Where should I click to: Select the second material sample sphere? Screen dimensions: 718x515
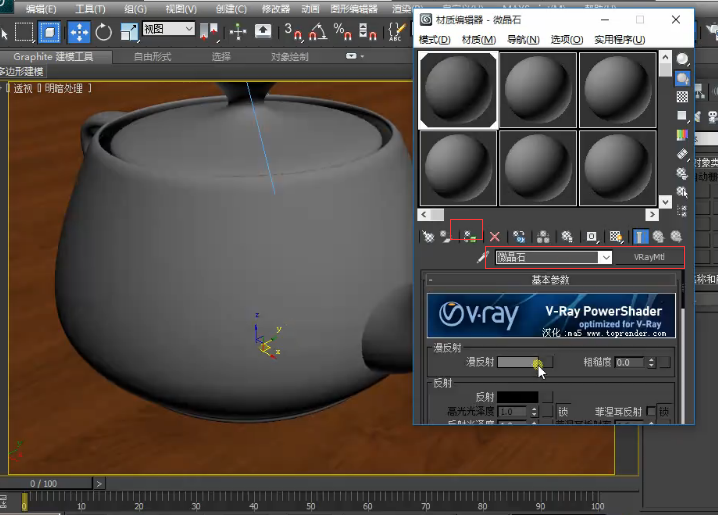point(538,89)
